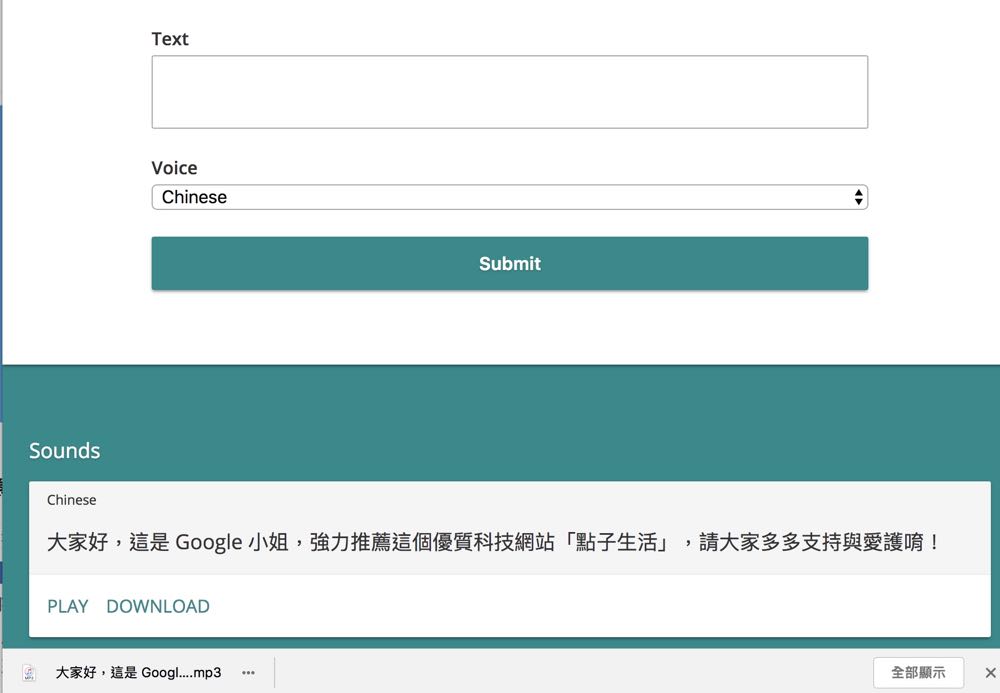This screenshot has height=693, width=1000.
Task: Close the downloads bar with the X
Action: click(990, 673)
